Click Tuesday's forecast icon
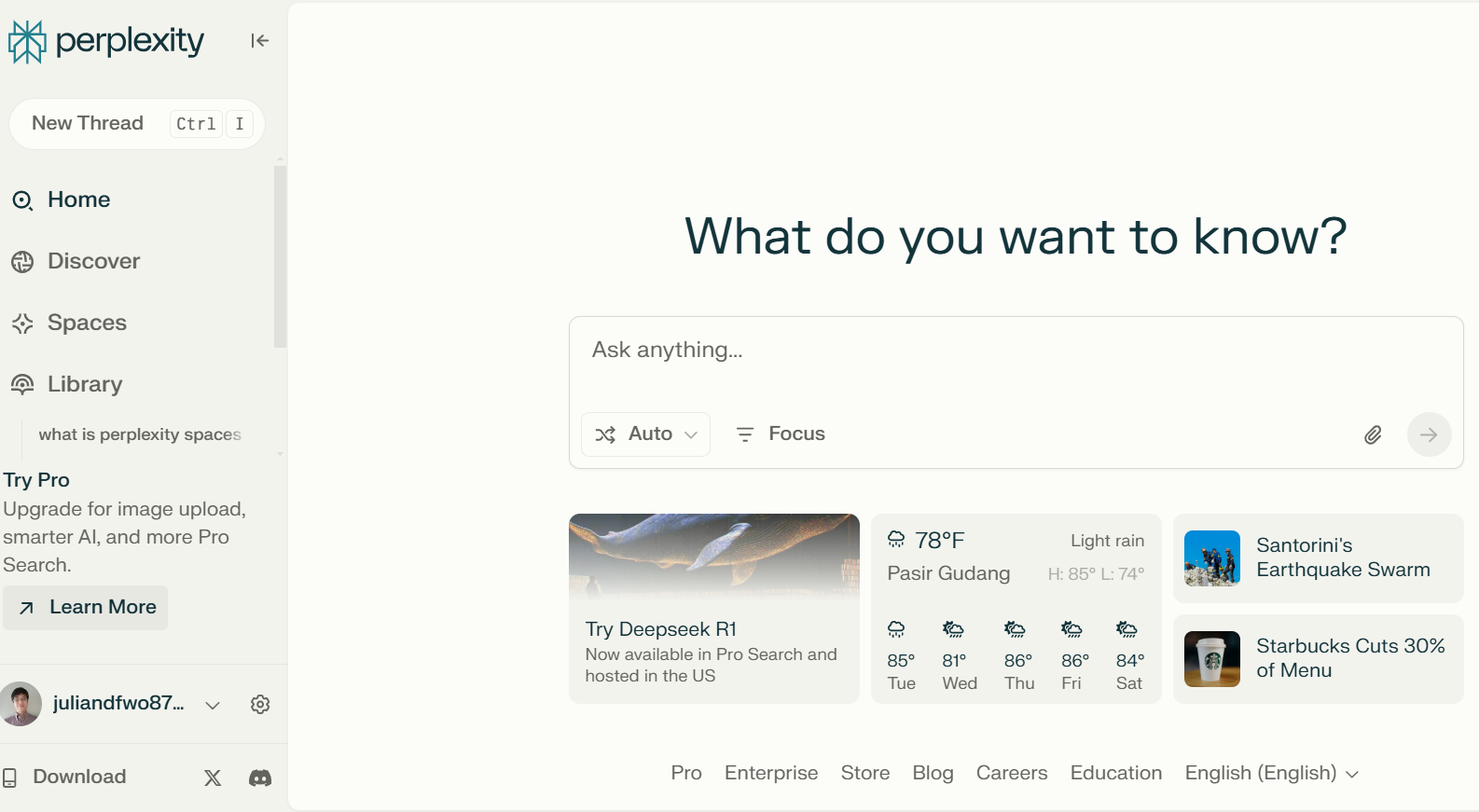 click(896, 629)
